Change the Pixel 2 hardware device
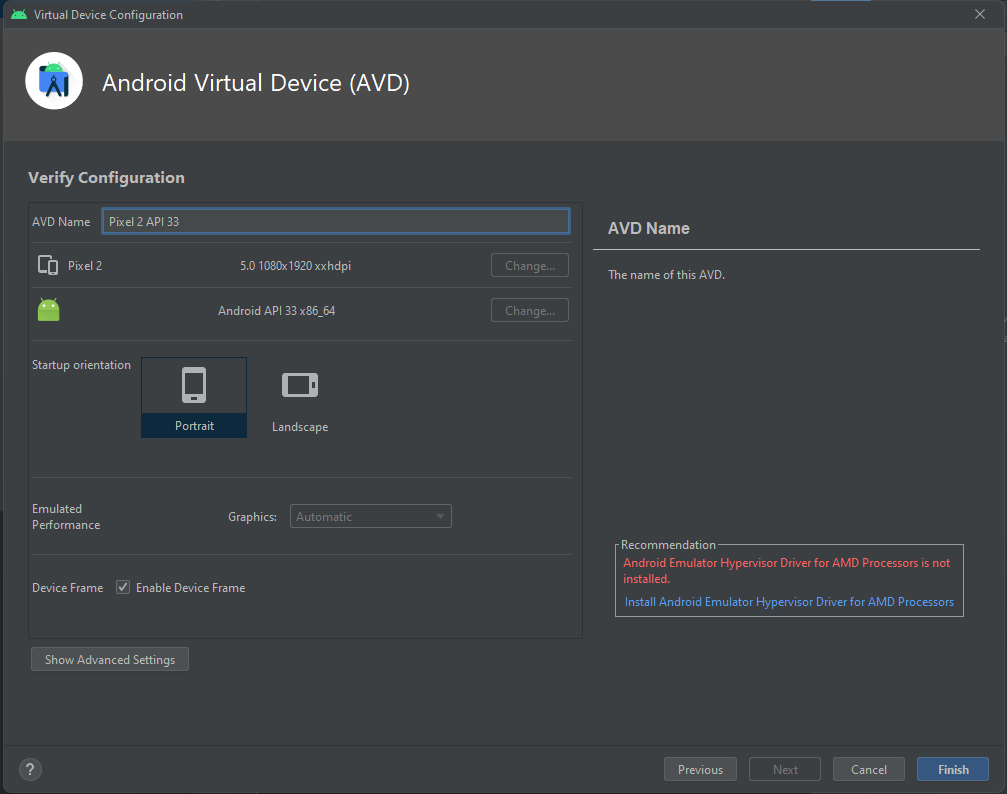Viewport: 1007px width, 794px height. pos(530,265)
